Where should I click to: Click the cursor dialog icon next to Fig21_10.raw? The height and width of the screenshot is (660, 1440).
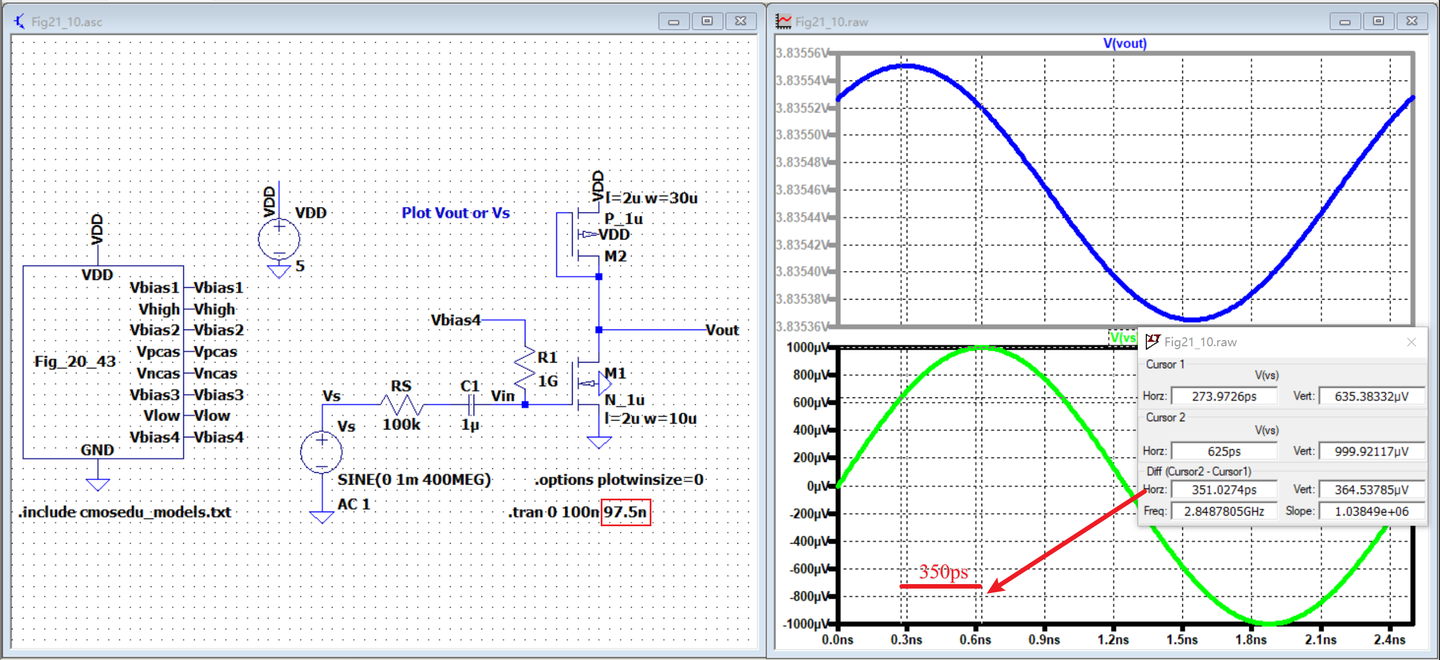[x=1153, y=341]
